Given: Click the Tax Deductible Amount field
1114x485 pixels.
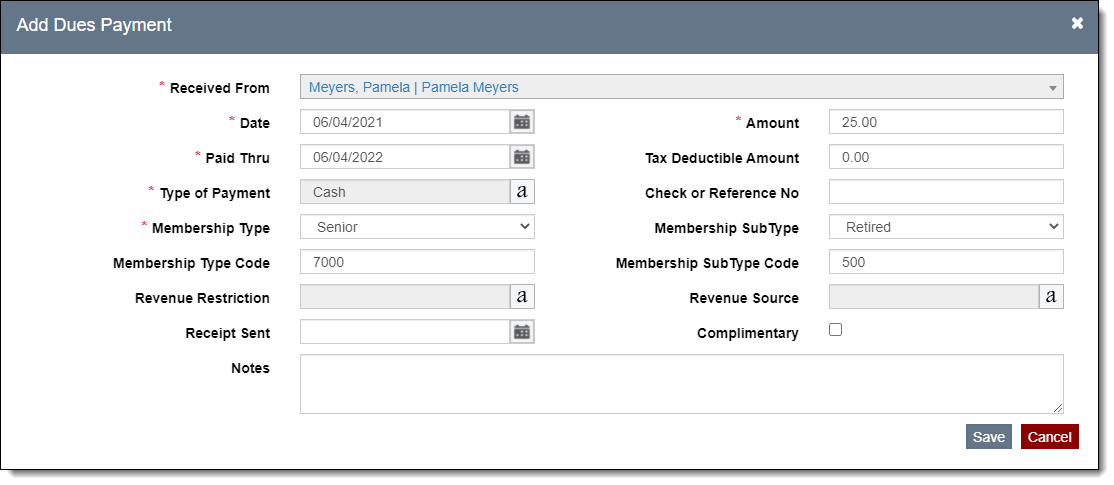Looking at the screenshot, I should pos(946,157).
